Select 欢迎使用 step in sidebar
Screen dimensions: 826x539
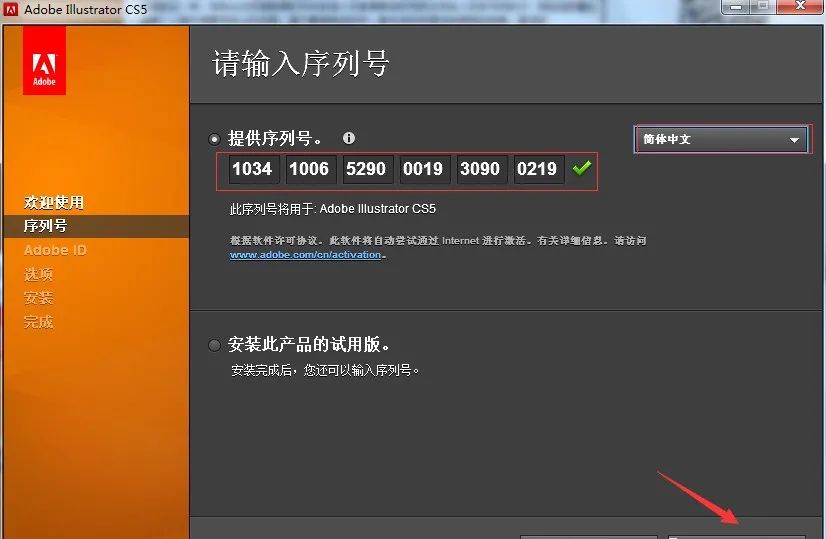pyautogui.click(x=54, y=202)
